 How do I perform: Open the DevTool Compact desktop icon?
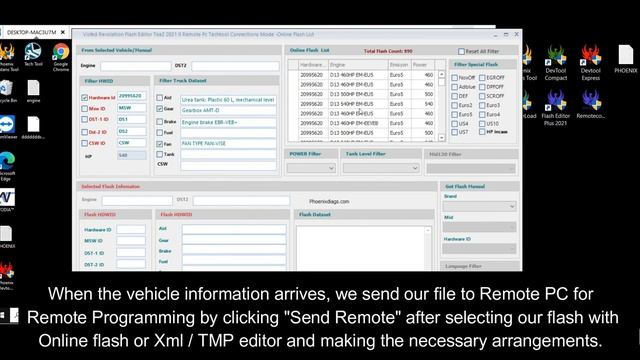click(556, 63)
